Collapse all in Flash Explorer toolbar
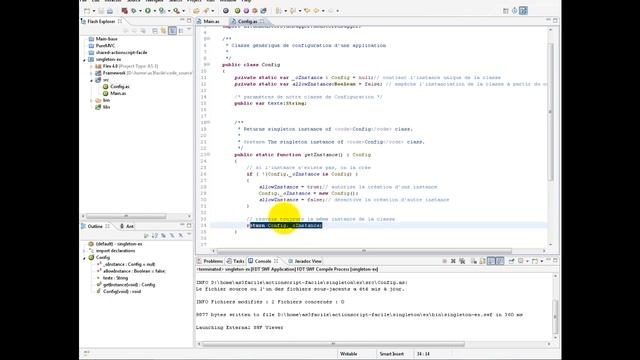Viewport: 640px width, 360px height. 155,31
